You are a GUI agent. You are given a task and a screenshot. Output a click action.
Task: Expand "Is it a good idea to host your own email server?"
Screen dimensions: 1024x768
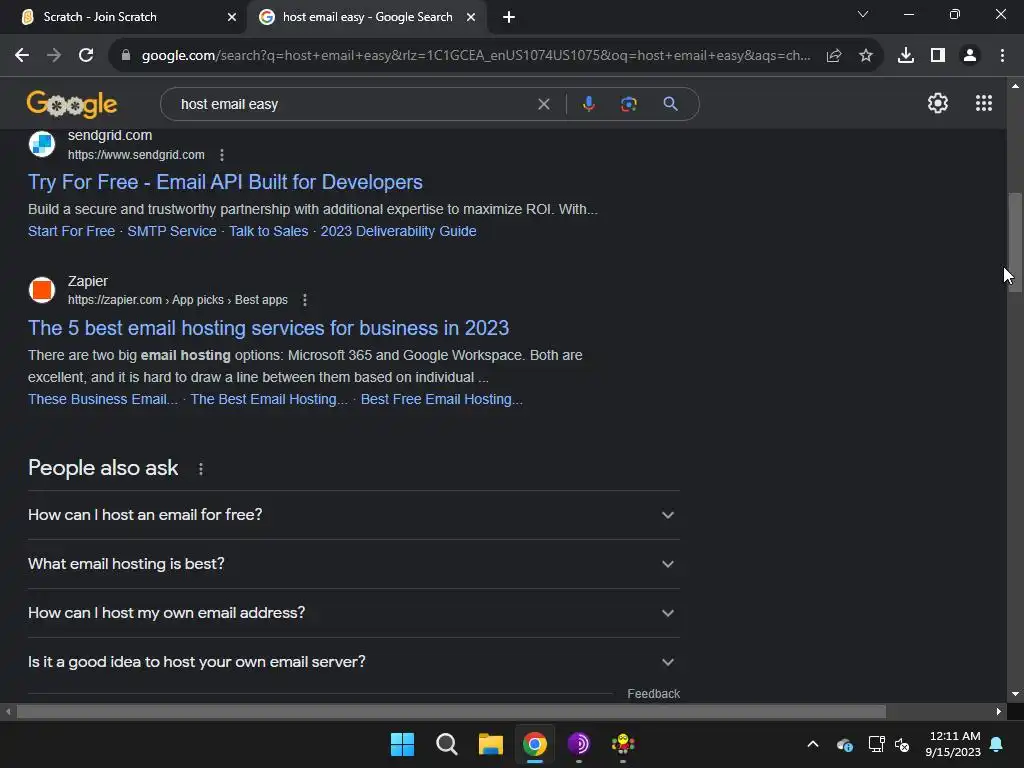click(x=353, y=662)
